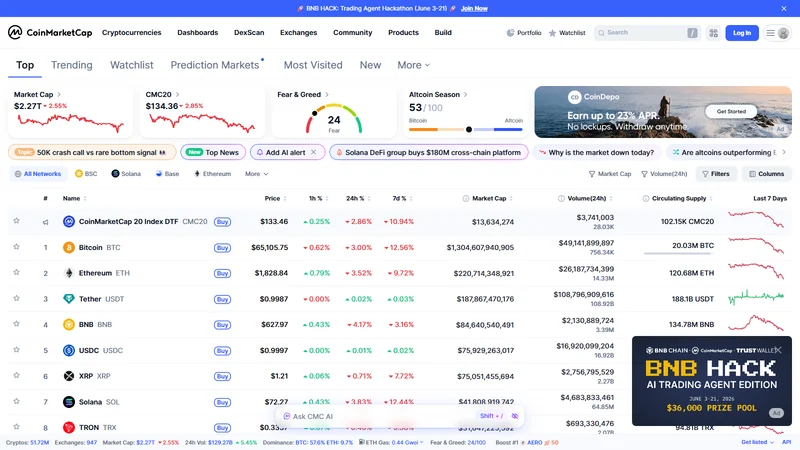Open the Top News chip
Viewport: 800px width, 450px height.
pyautogui.click(x=213, y=152)
